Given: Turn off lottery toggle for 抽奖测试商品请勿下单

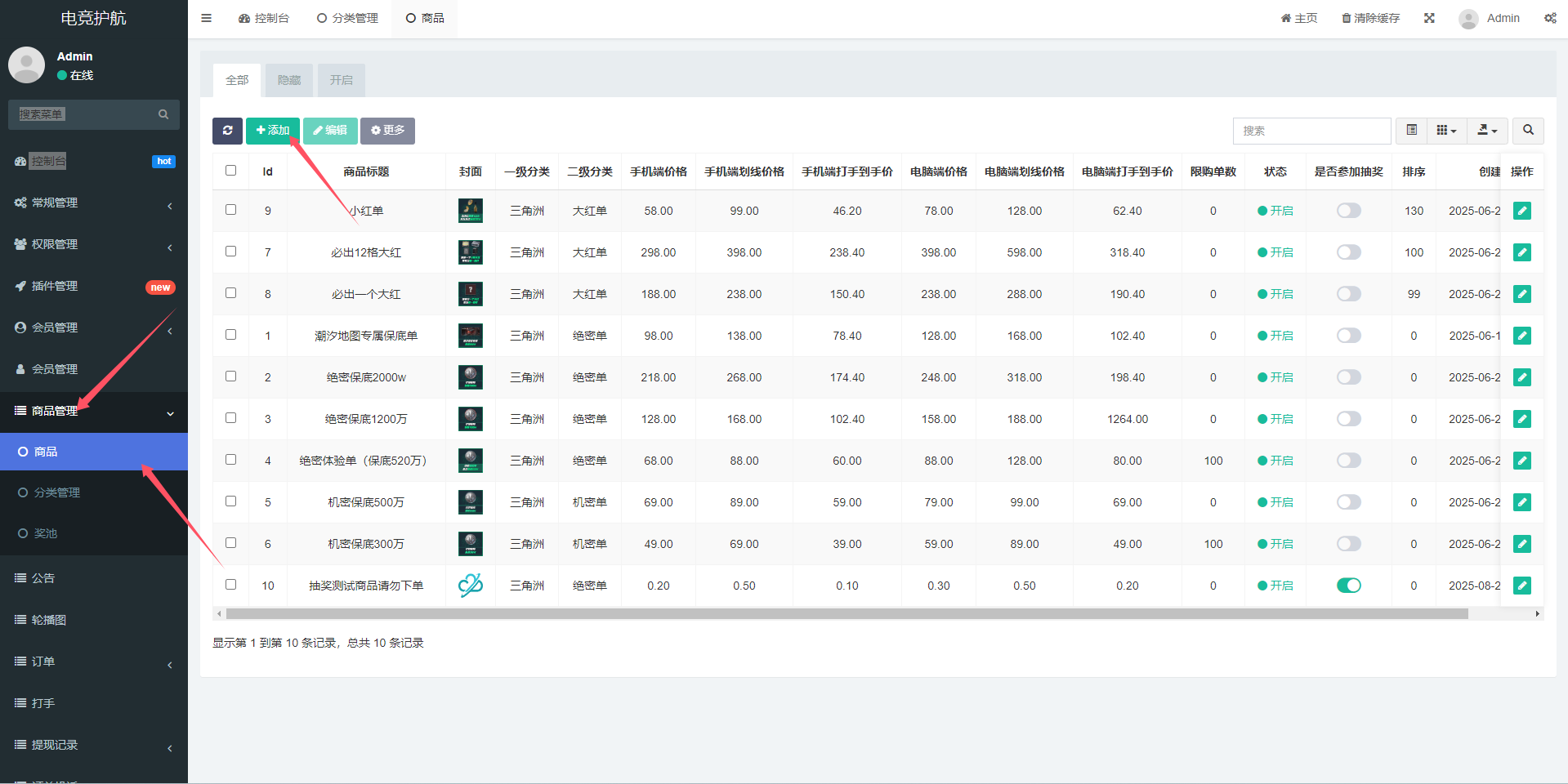Looking at the screenshot, I should click(1348, 586).
